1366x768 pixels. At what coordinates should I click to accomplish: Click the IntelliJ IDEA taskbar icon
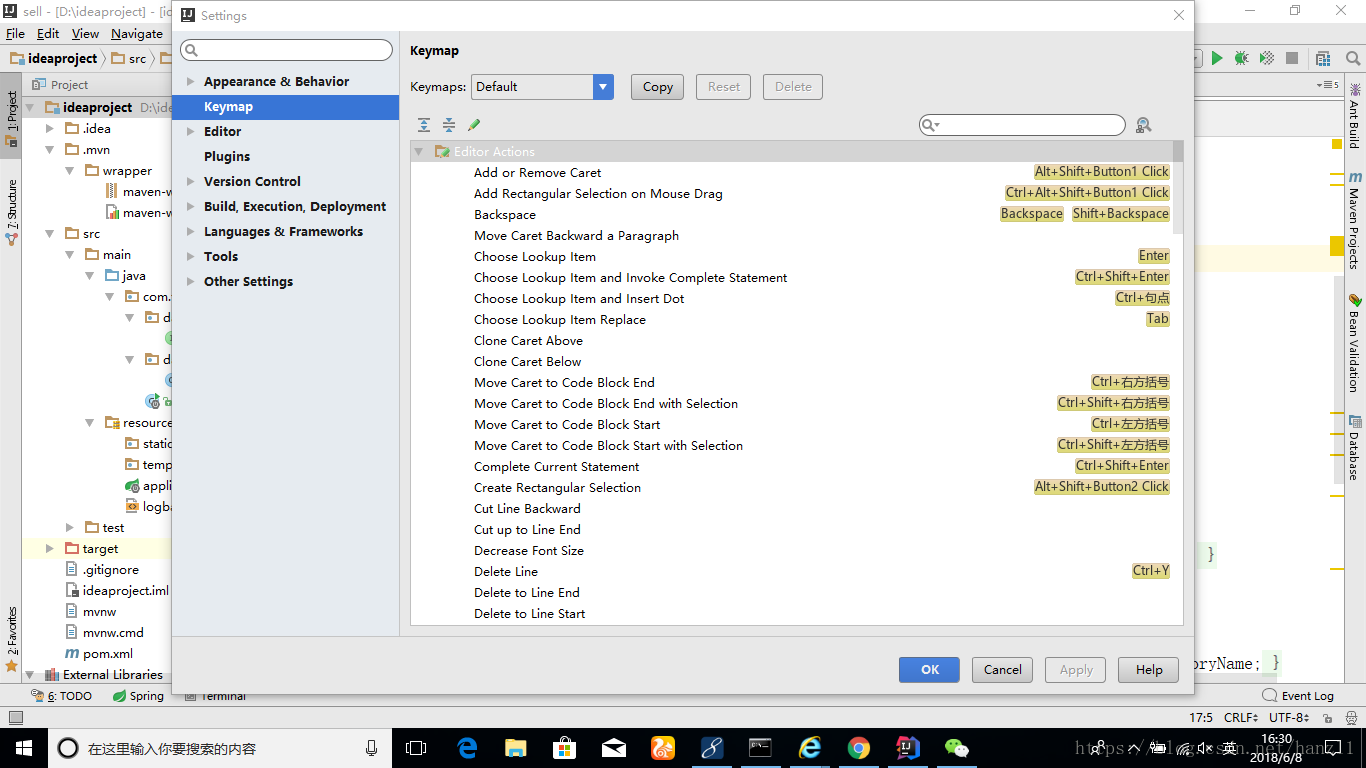coord(907,747)
